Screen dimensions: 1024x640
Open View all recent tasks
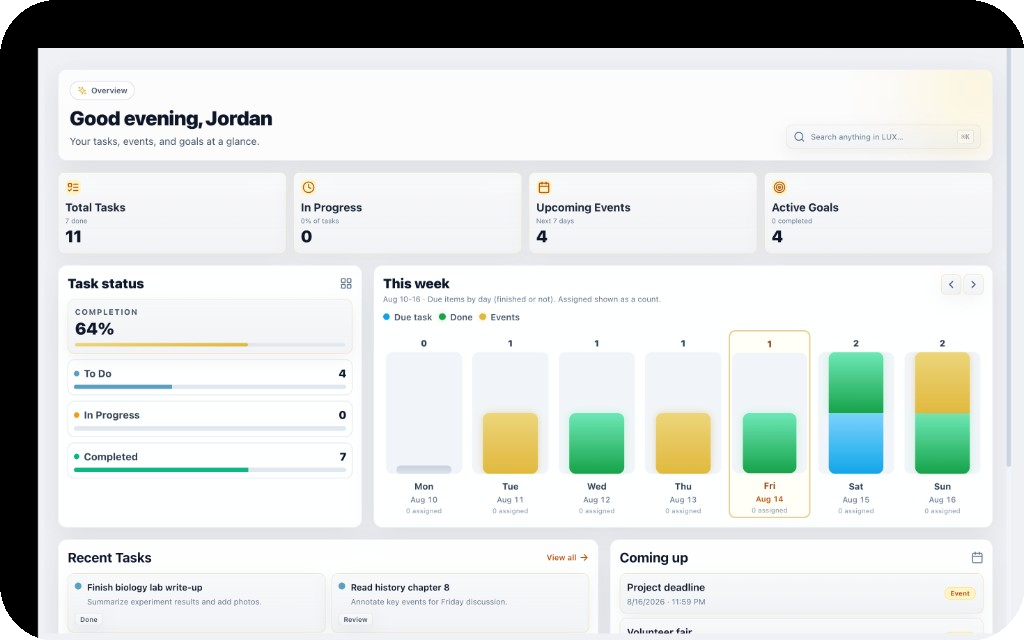(x=567, y=558)
